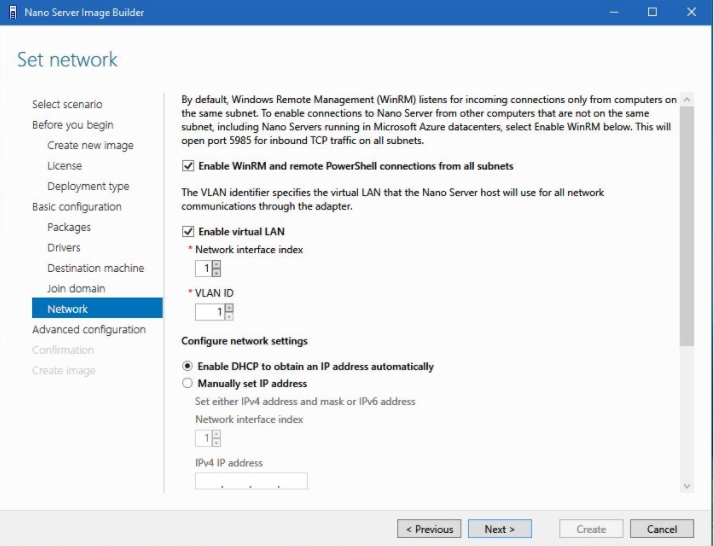Increase the VLAN Network interface index value
The width and height of the screenshot is (714, 546).
click(x=217, y=264)
